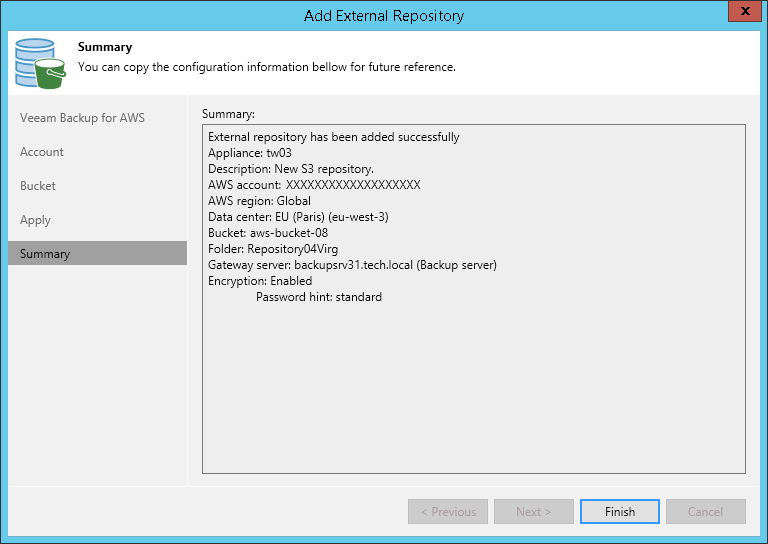Select the Bucket wizard step
768x544 pixels.
pos(38,186)
